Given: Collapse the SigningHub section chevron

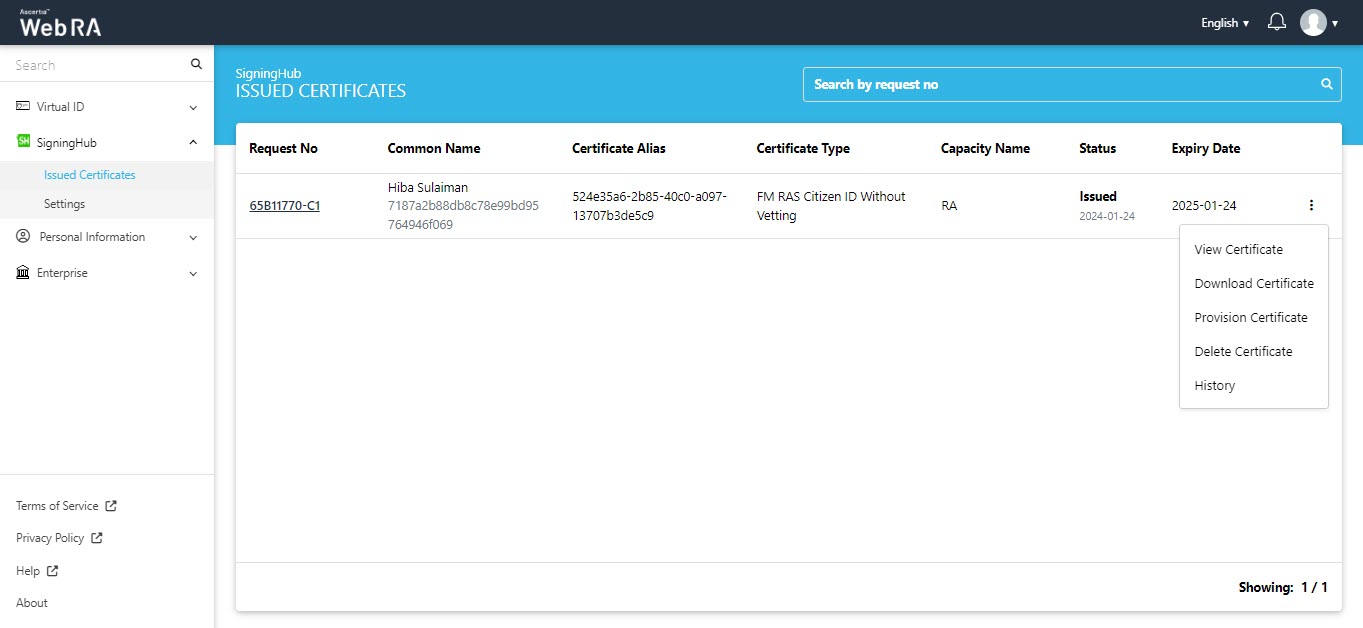Looking at the screenshot, I should (193, 143).
